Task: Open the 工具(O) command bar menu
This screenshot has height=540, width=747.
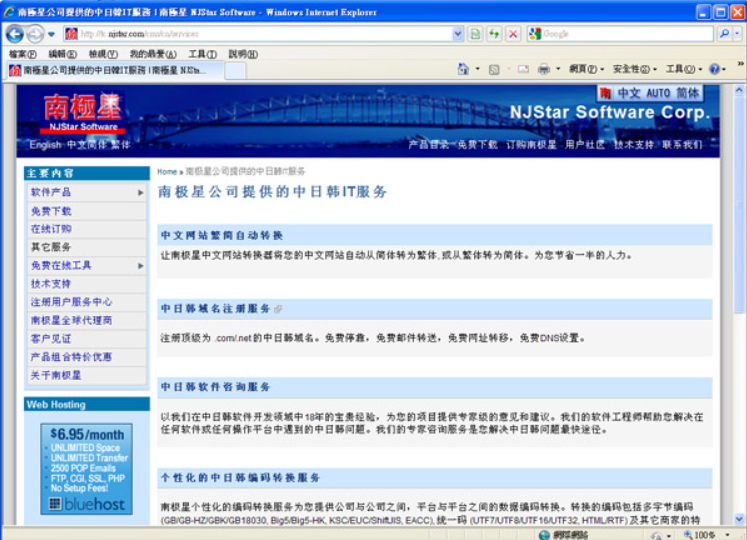Action: click(x=684, y=70)
